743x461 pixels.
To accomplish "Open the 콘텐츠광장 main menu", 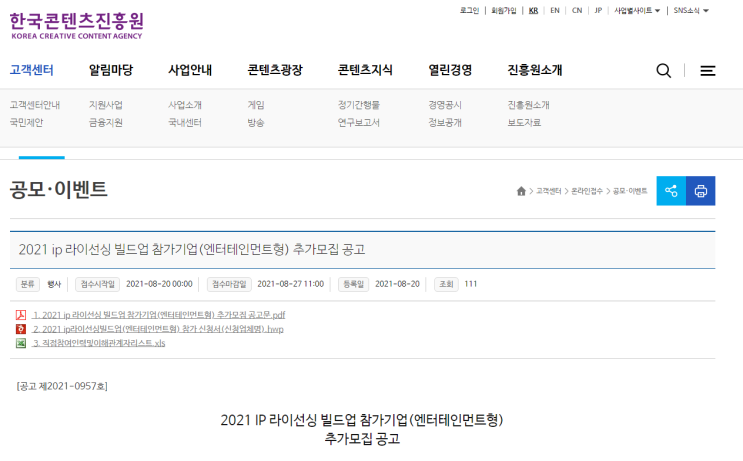I will pos(275,70).
